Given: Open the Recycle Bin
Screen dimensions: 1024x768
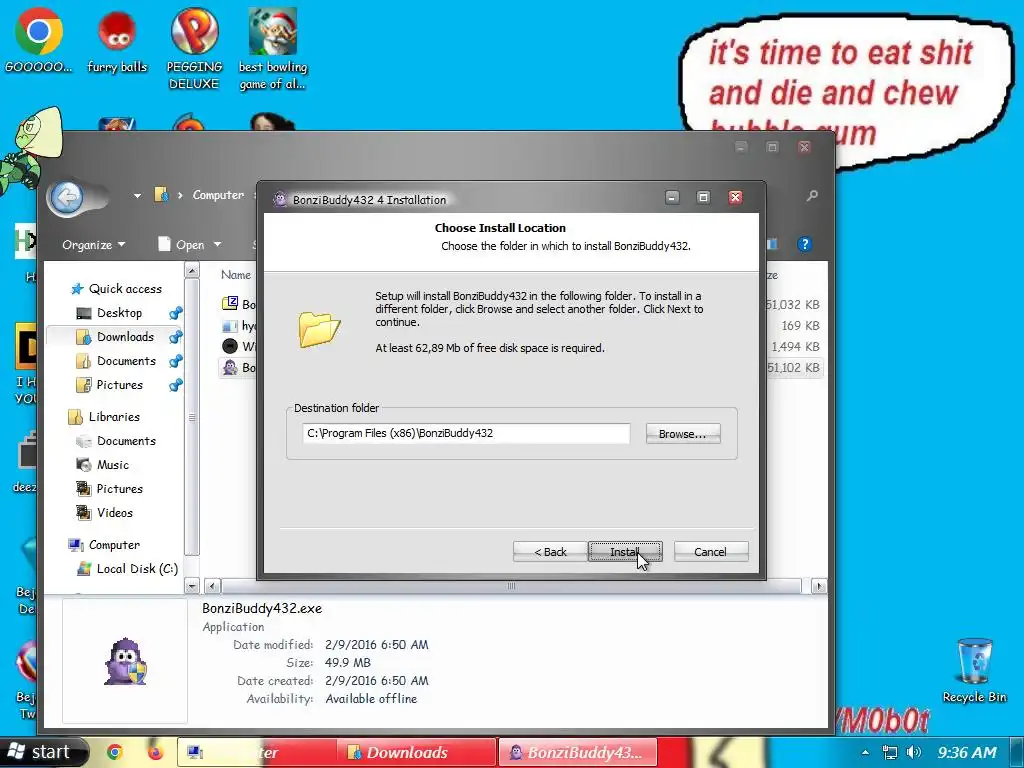Looking at the screenshot, I should click(x=974, y=670).
